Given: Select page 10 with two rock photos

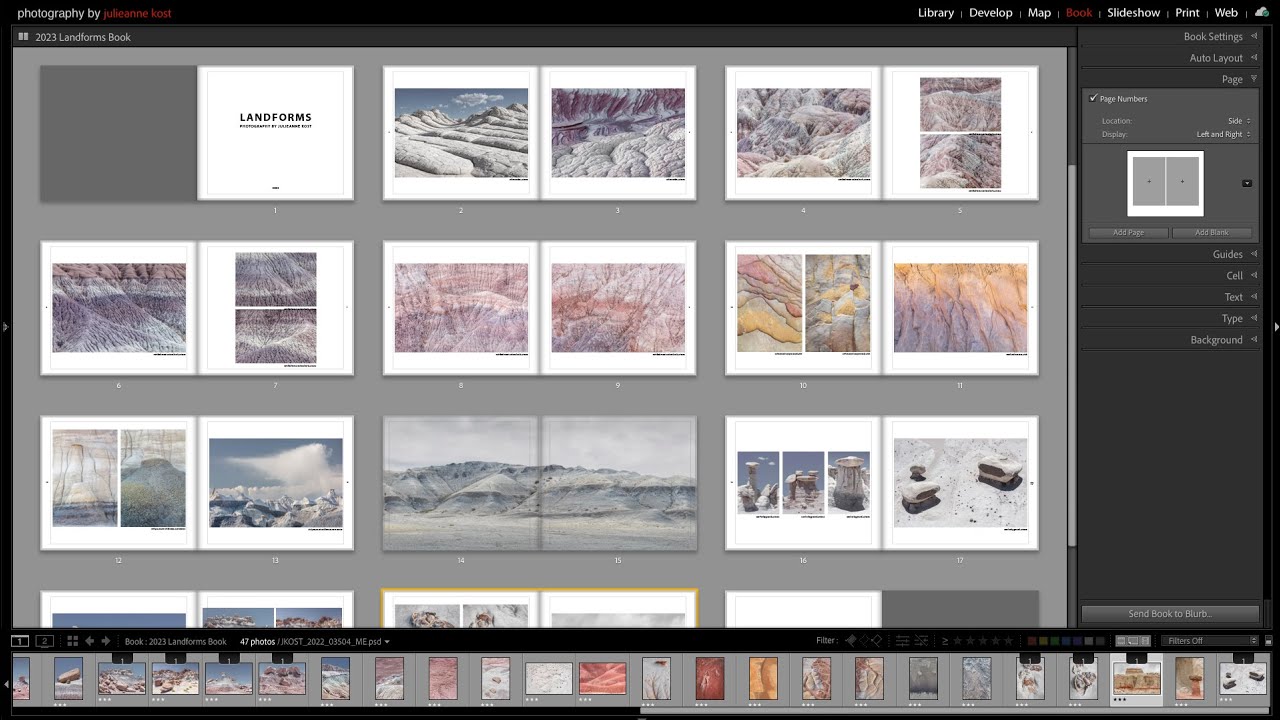Looking at the screenshot, I should pos(803,308).
